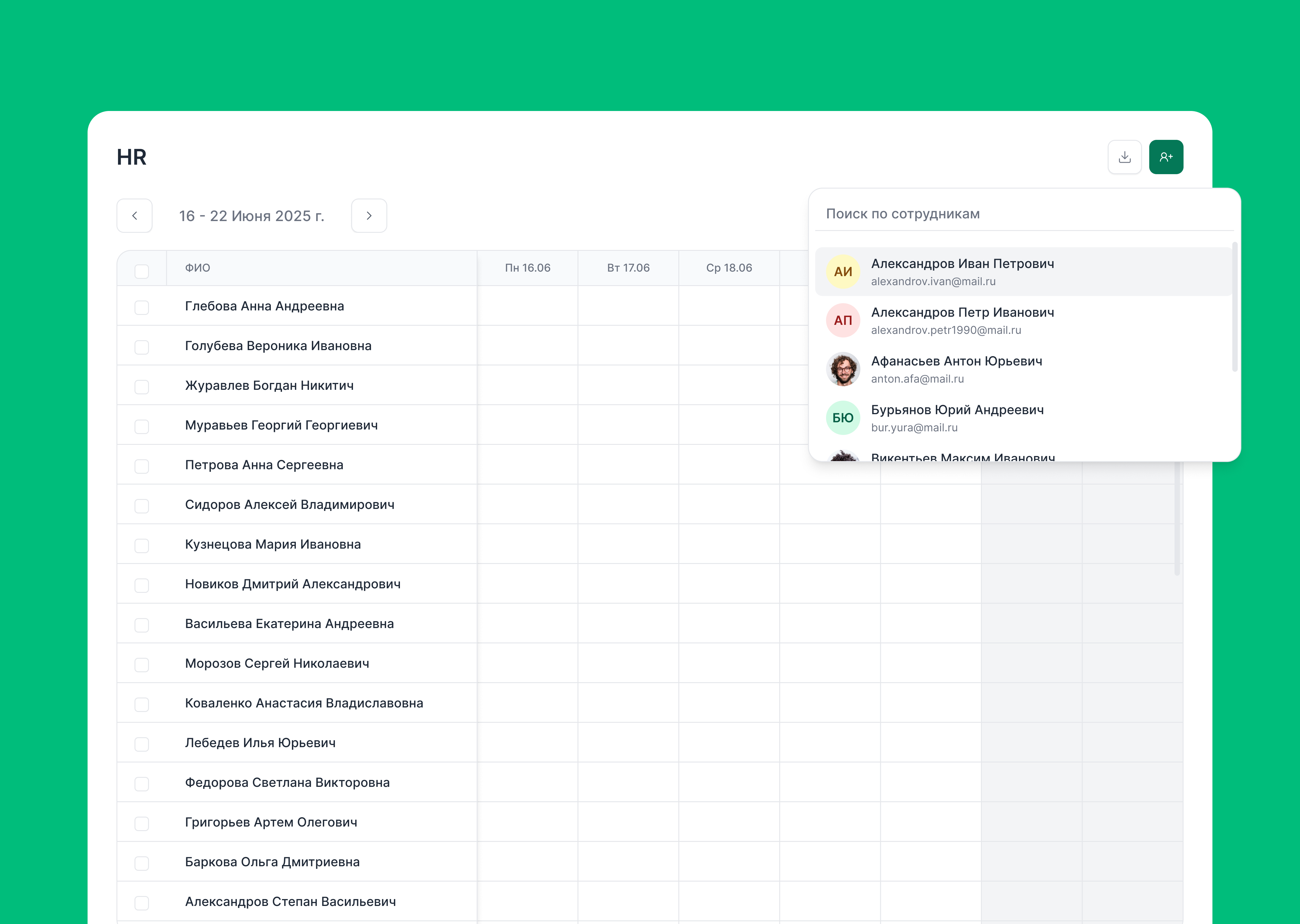Image resolution: width=1300 pixels, height=924 pixels.
Task: Tick checkbox next to Кузнецова Мария Ивановна
Action: tap(142, 546)
